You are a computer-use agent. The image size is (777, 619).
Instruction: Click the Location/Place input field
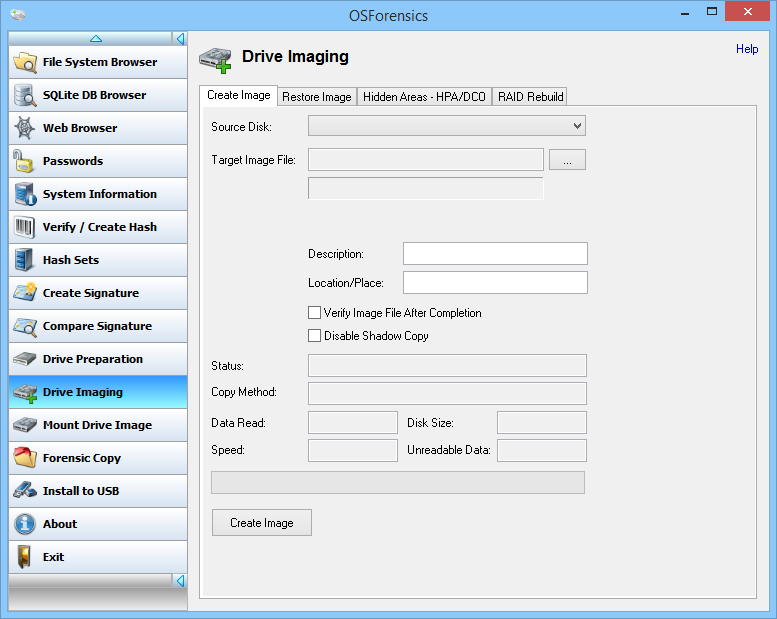[x=495, y=282]
